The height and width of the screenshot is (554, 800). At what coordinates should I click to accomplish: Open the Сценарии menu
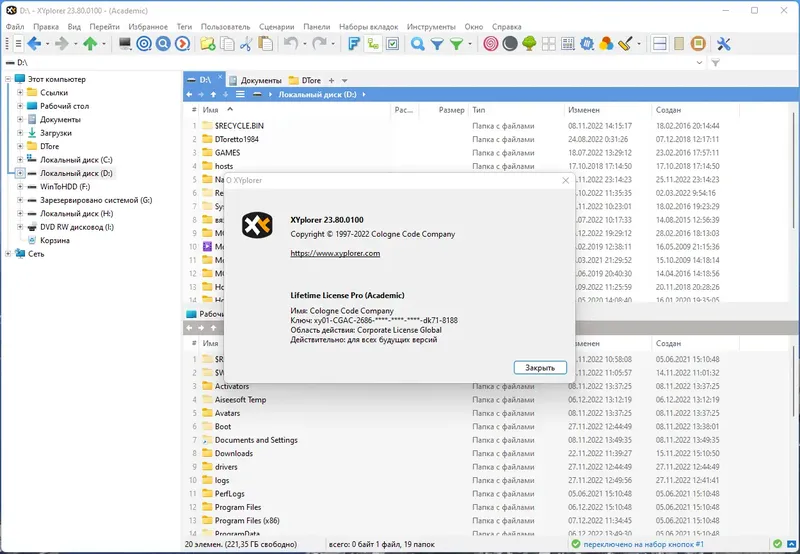277,27
